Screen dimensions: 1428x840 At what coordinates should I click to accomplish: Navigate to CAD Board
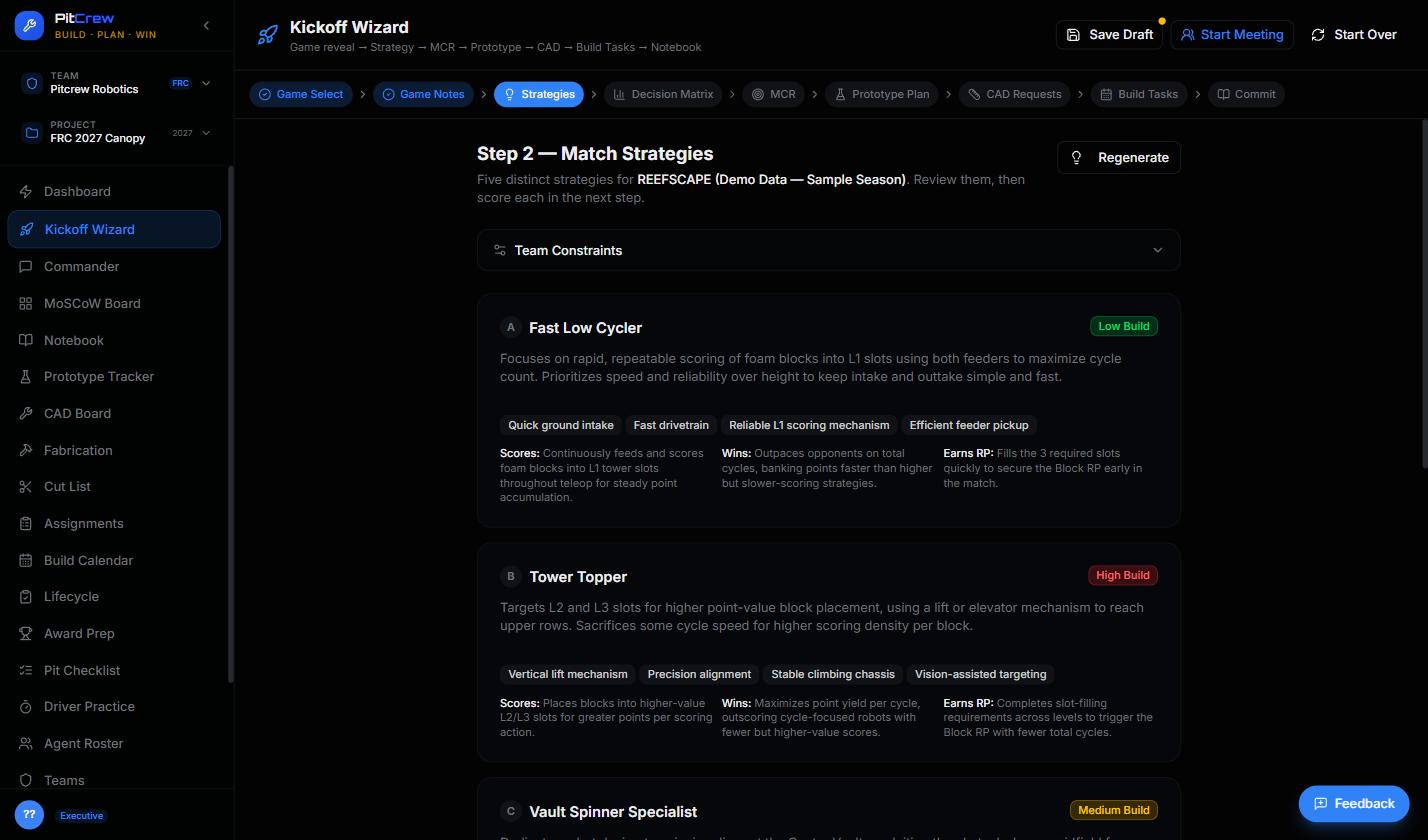114,414
